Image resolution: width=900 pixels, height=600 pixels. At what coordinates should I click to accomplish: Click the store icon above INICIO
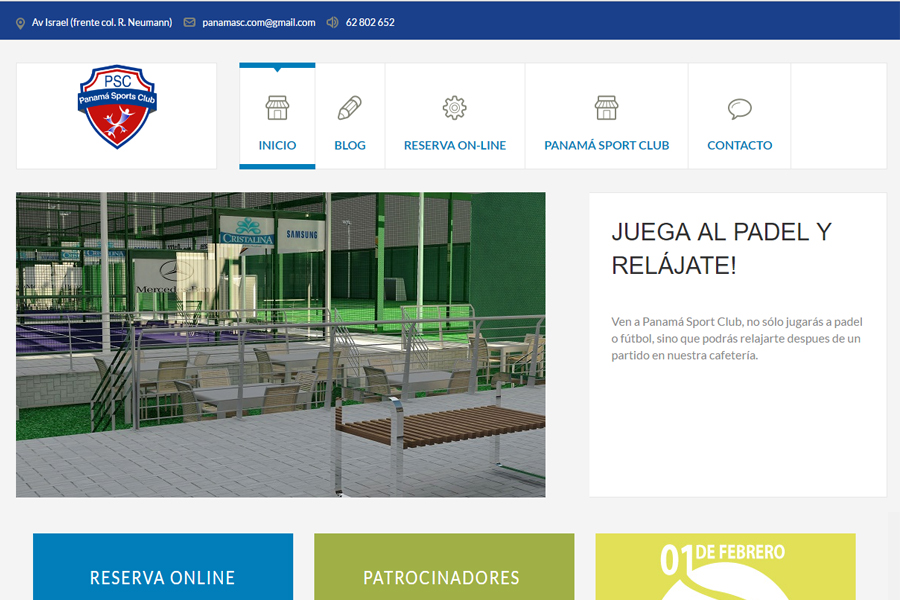point(277,108)
